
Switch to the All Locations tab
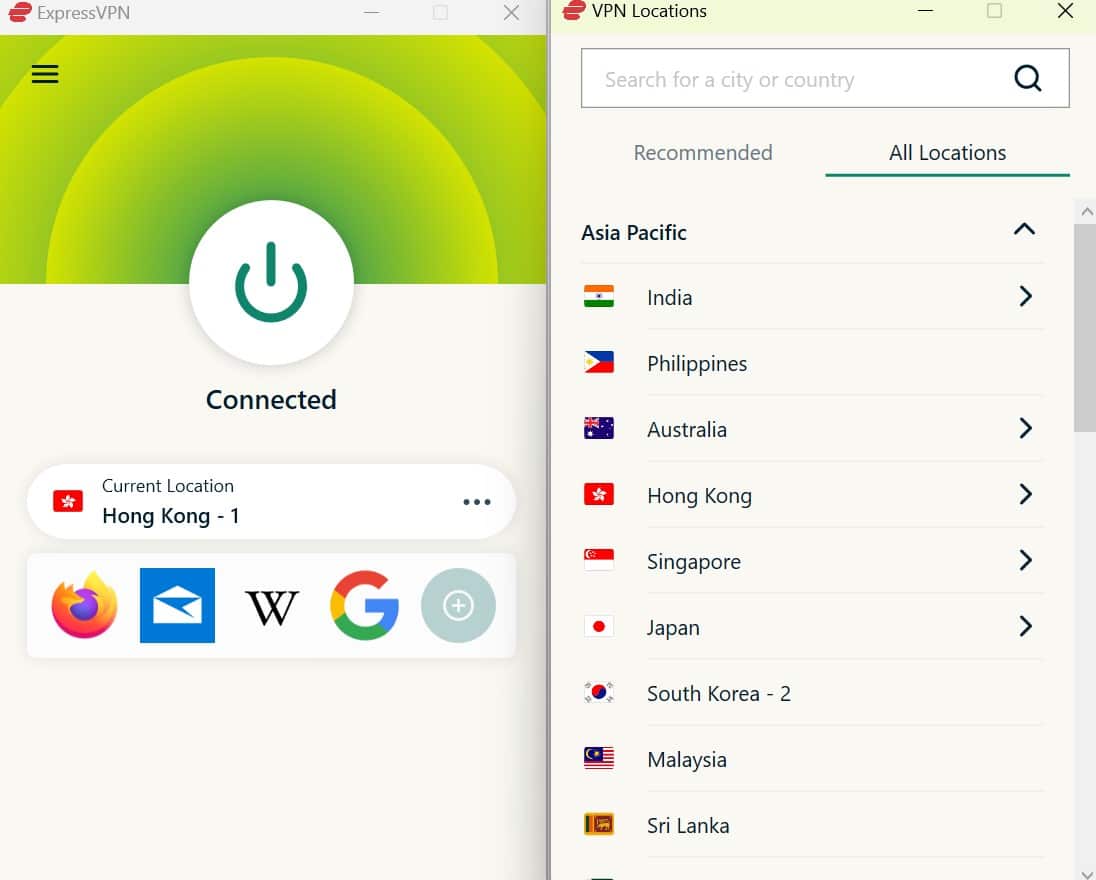(947, 152)
